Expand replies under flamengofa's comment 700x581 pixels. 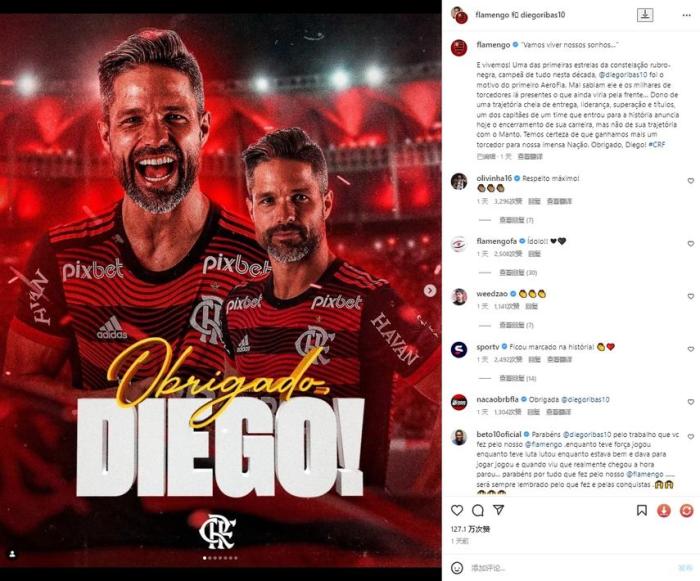pos(518,272)
